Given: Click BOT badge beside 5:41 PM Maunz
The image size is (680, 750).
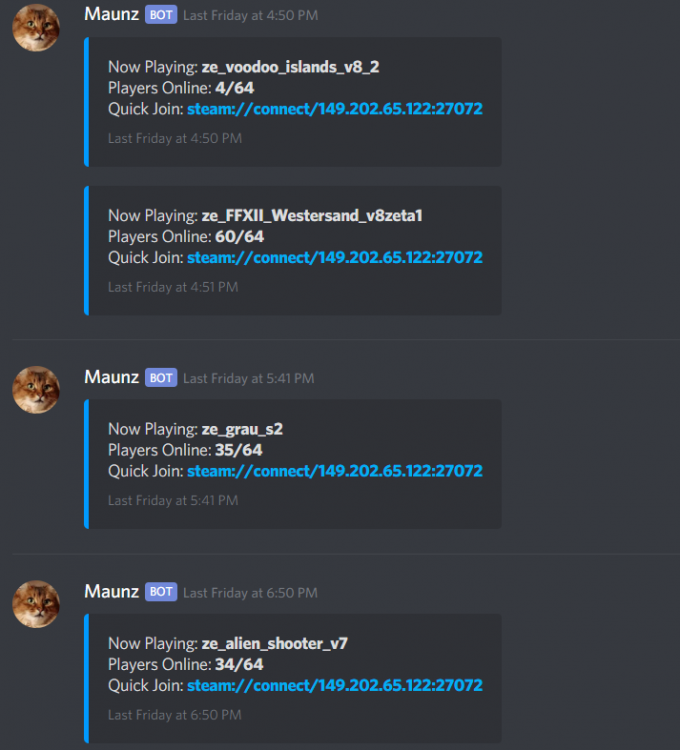Looking at the screenshot, I should tap(161, 378).
